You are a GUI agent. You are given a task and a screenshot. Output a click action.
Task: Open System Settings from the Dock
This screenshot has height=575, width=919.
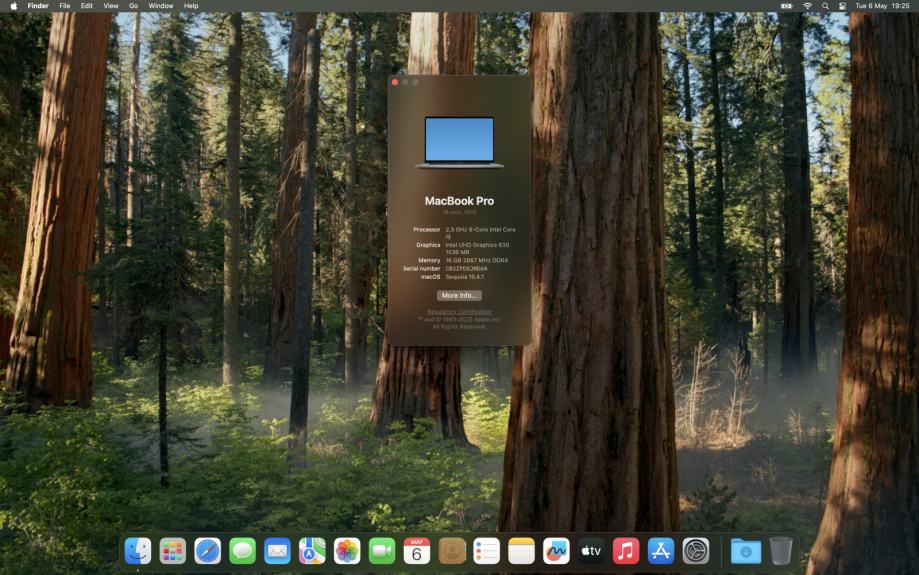point(696,551)
